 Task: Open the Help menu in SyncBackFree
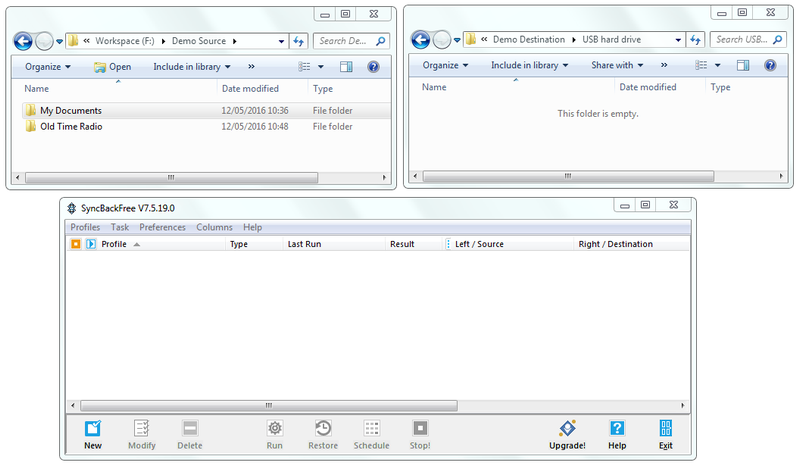pos(253,227)
